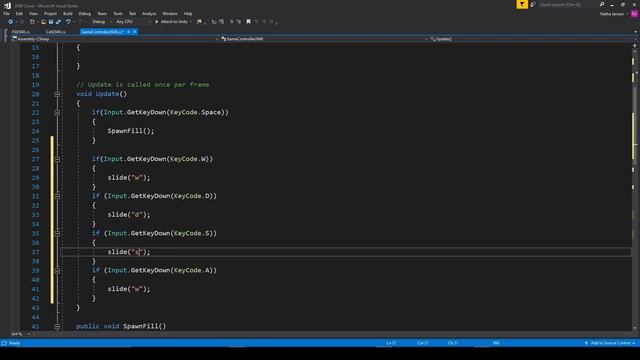Viewport: 640px width, 360px height.
Task: Open the GameController2048 class navigation dropdown
Action: click(x=324, y=39)
